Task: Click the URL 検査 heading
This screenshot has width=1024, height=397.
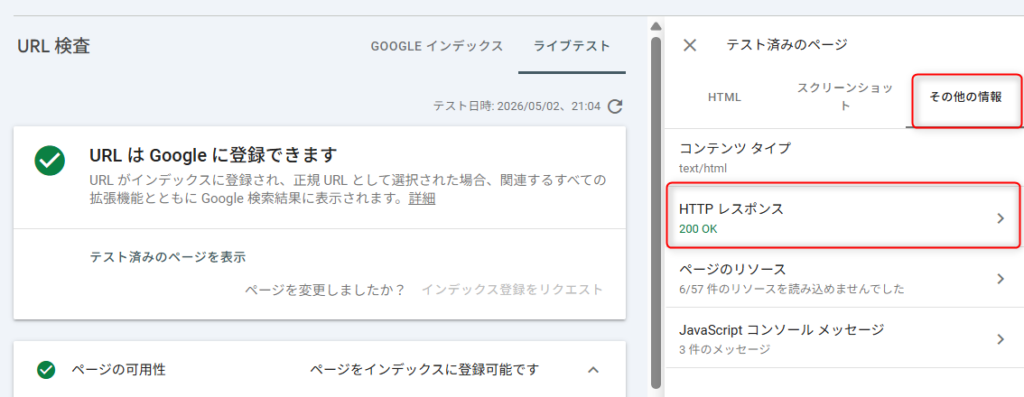Action: [x=54, y=46]
